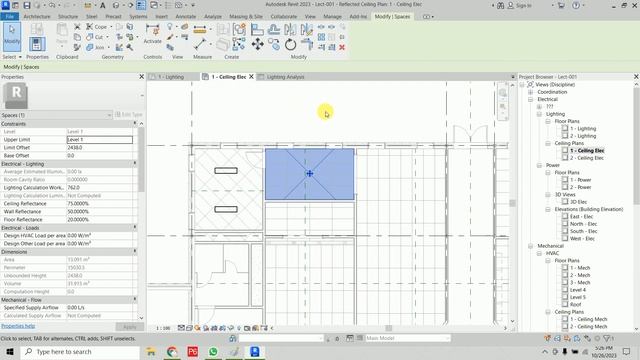Viewport: 640px width, 360px height.
Task: Select the 2 - Ceiling Elec view
Action: (587, 158)
